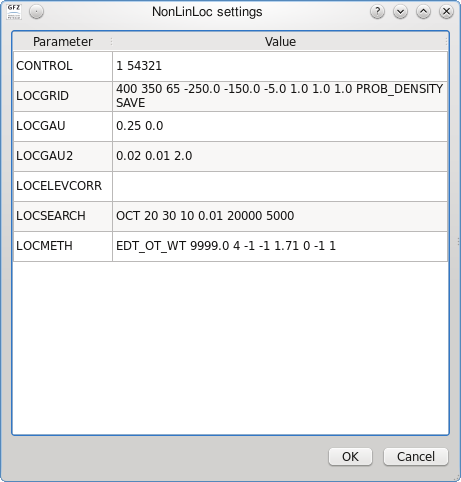Click the value cell '0.02 0.01 2.0'
The width and height of the screenshot is (461, 482).
click(280, 156)
